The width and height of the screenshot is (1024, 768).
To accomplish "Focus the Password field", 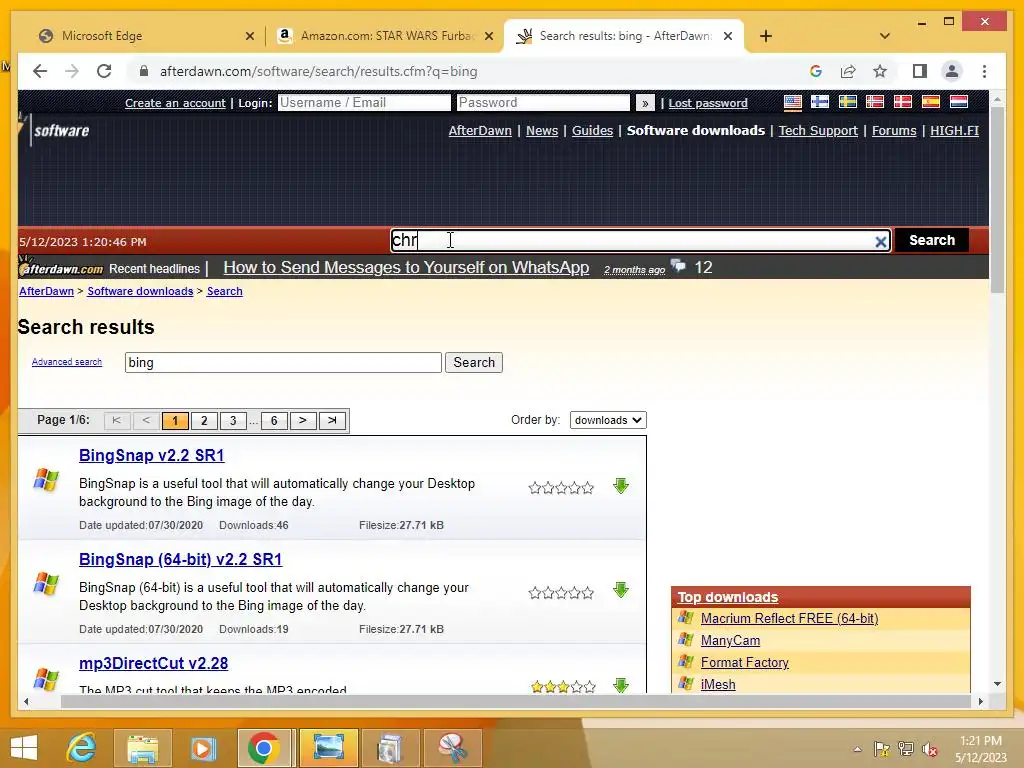I will pyautogui.click(x=543, y=103).
